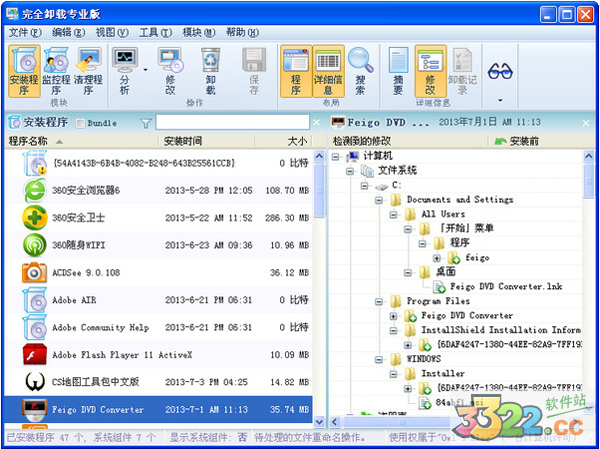
Task: Show the 摘要 details view
Action: [398, 71]
